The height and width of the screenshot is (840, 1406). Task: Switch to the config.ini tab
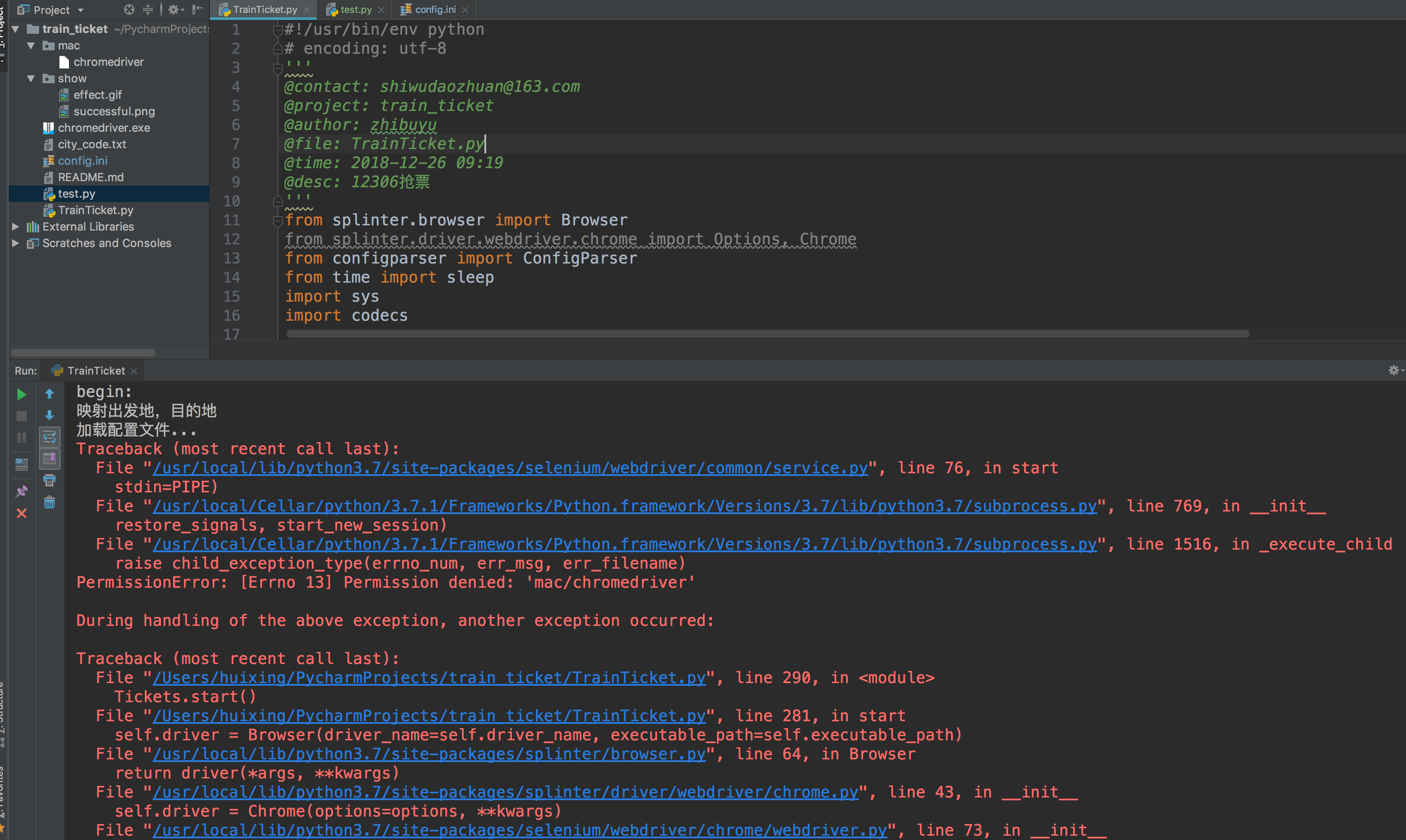point(434,10)
